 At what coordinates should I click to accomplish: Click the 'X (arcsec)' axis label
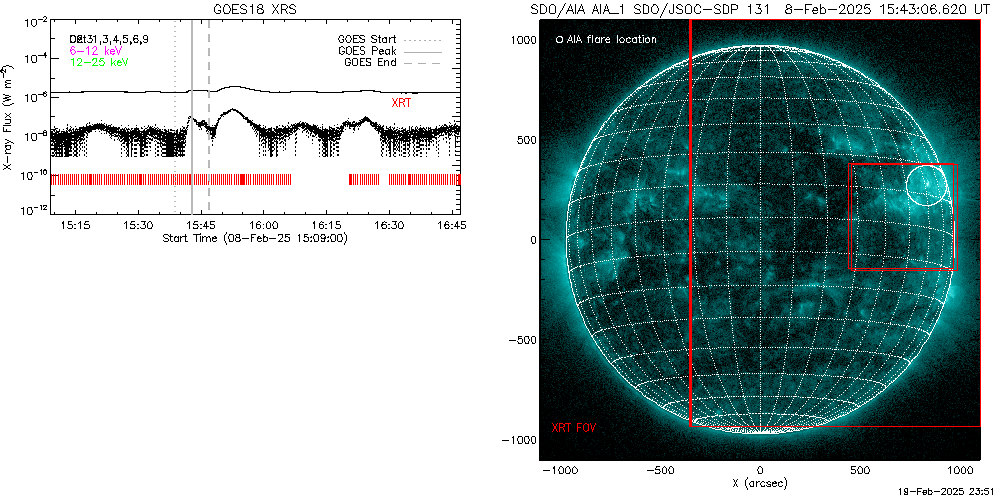tap(760, 484)
